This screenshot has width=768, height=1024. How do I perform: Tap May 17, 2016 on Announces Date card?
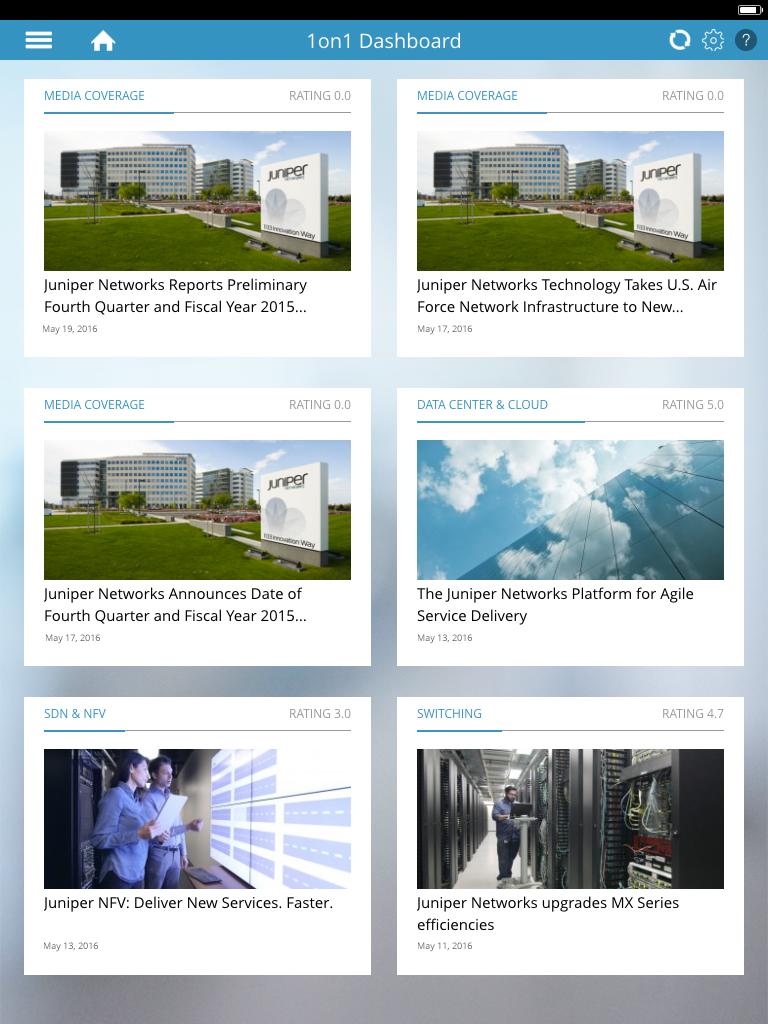coord(72,637)
